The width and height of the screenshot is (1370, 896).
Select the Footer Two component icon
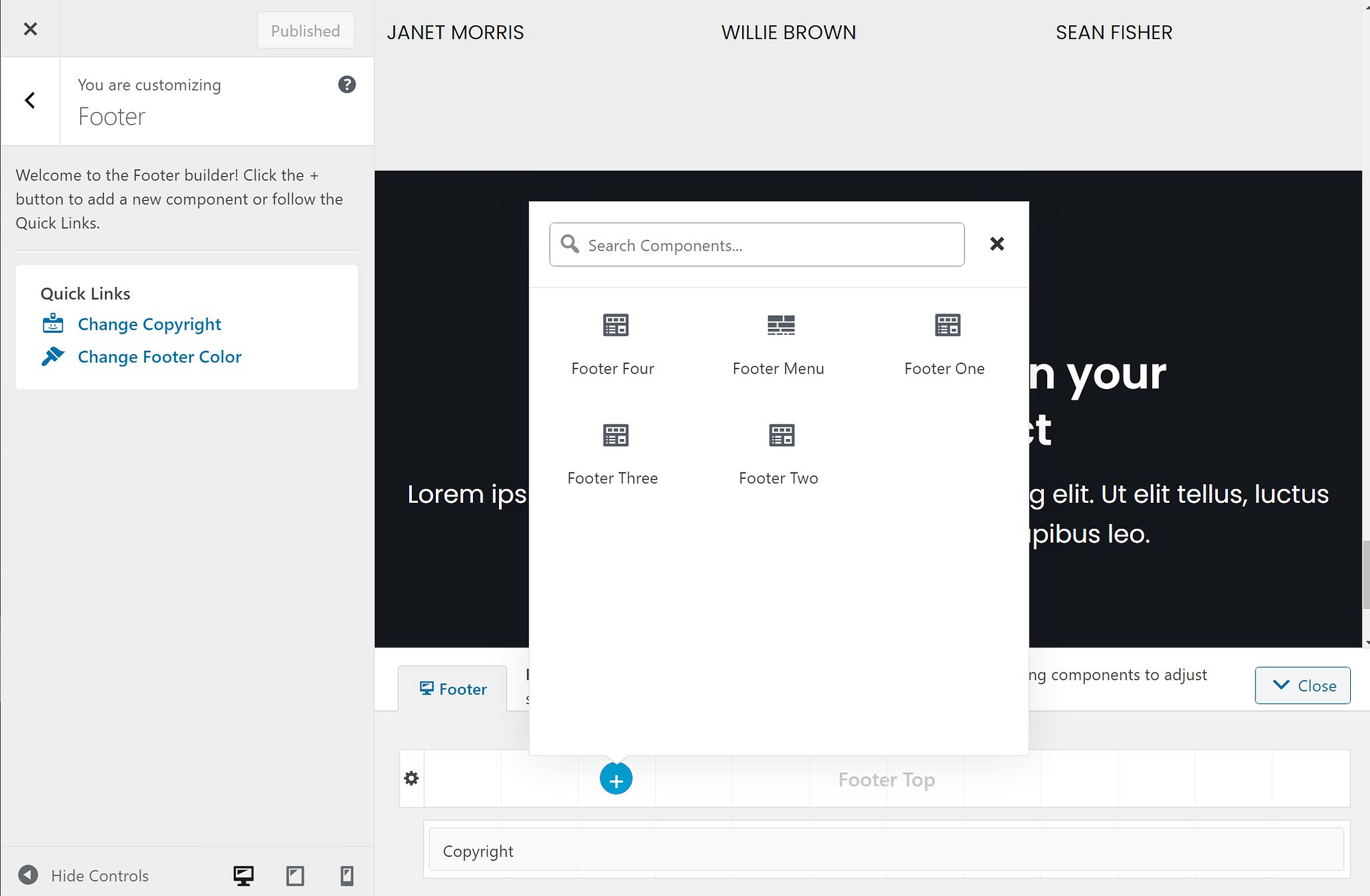(x=779, y=434)
